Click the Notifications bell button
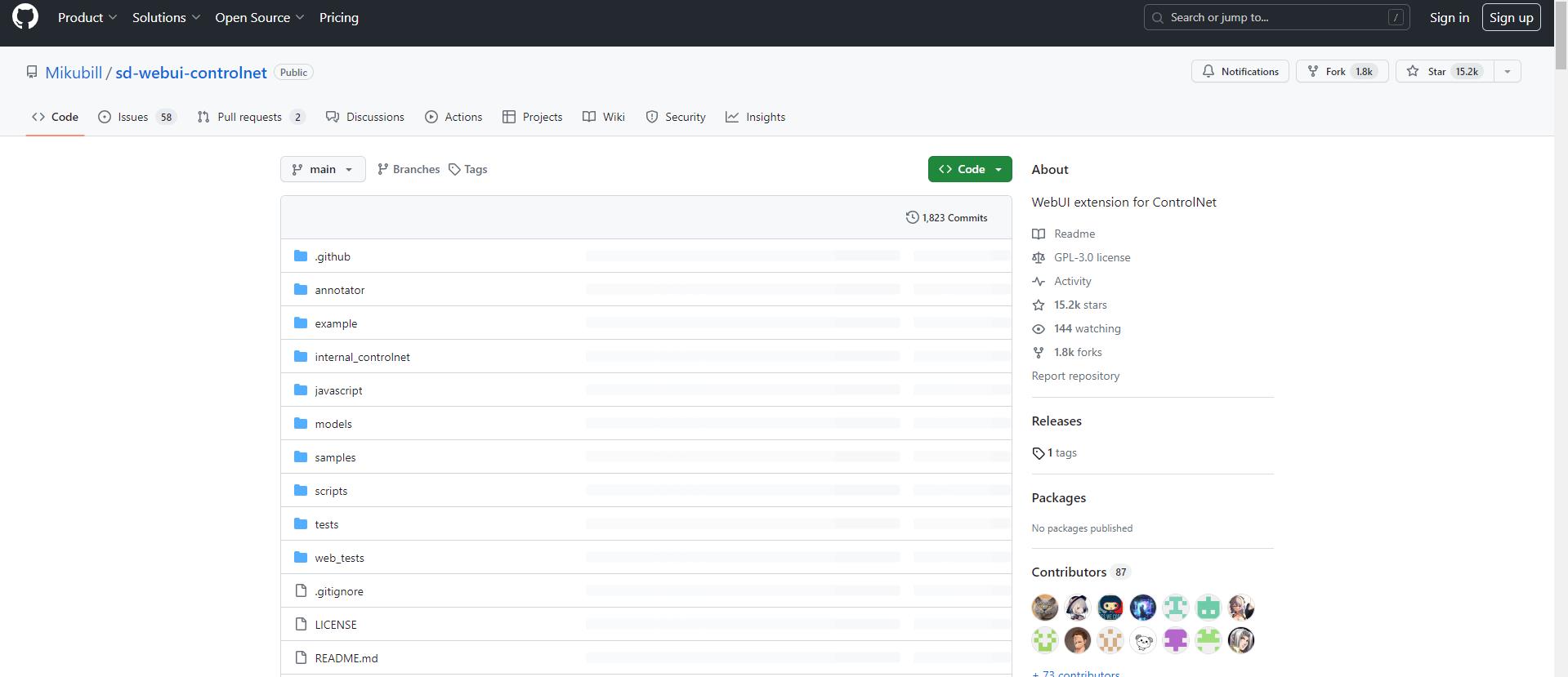1568x677 pixels. (1240, 72)
